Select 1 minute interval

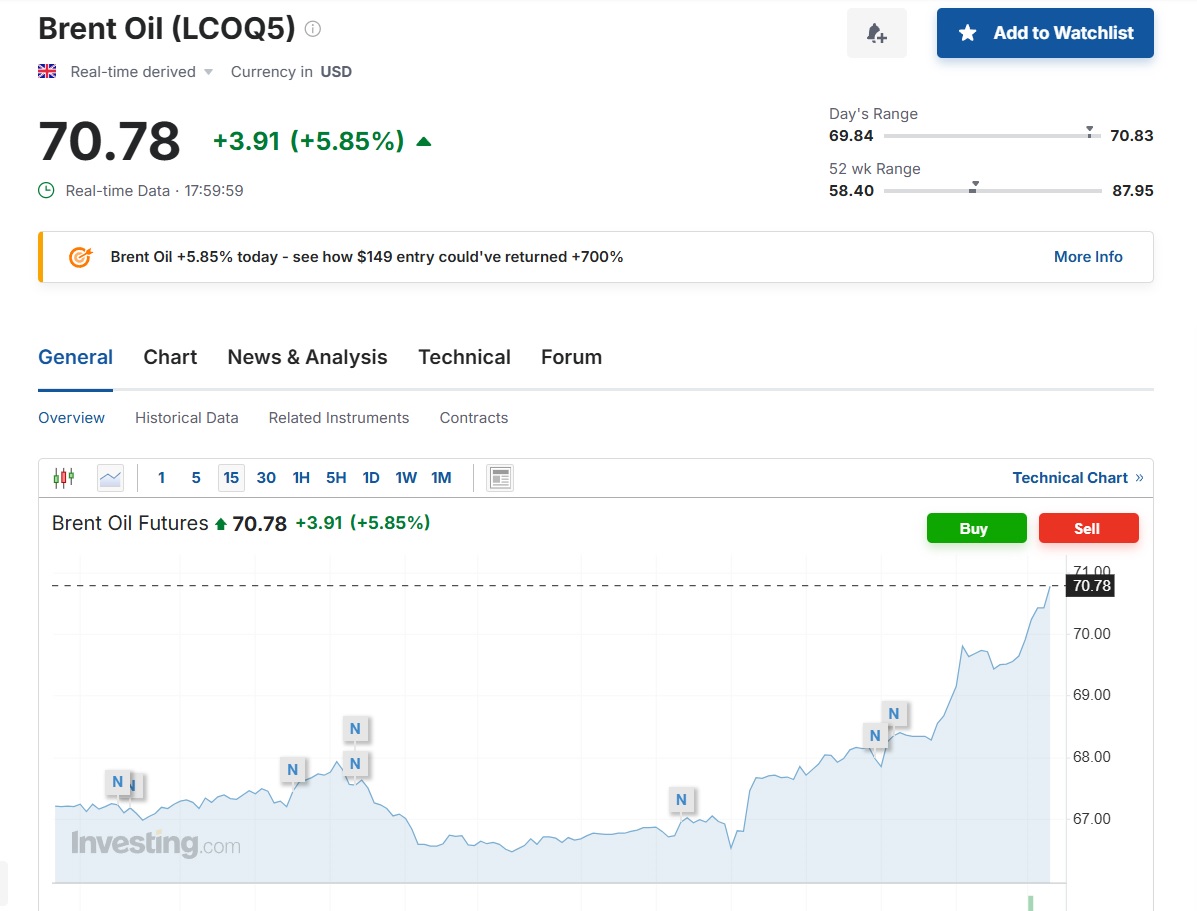[161, 478]
